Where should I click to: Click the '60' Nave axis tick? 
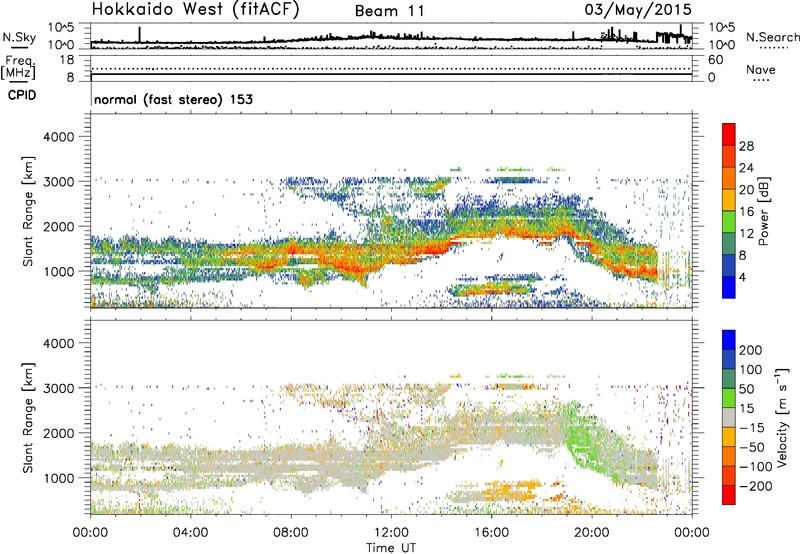click(715, 60)
